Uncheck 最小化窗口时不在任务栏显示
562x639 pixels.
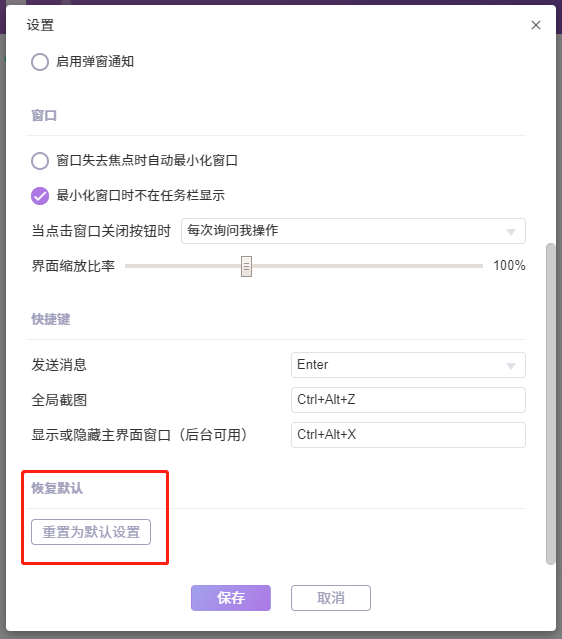click(x=40, y=196)
